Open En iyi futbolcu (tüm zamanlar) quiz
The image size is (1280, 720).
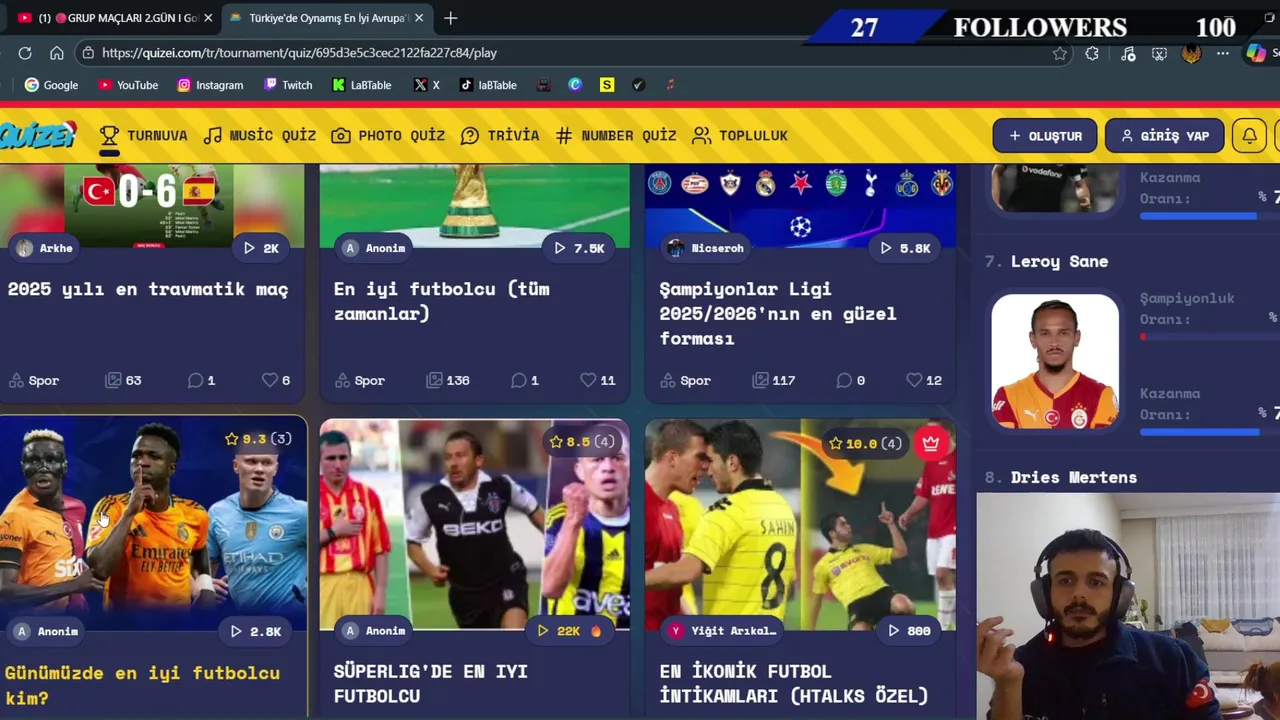[441, 301]
